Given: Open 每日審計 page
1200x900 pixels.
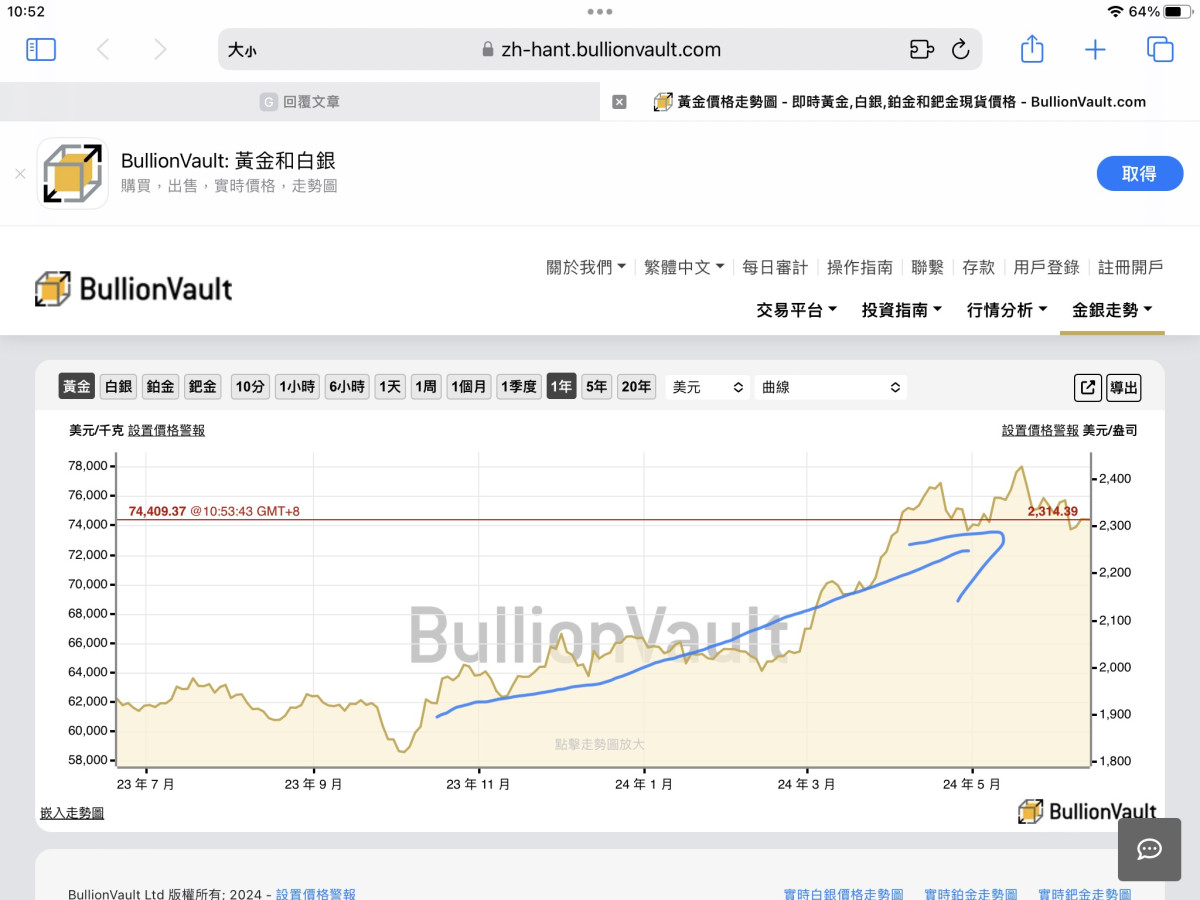Looking at the screenshot, I should 775,267.
